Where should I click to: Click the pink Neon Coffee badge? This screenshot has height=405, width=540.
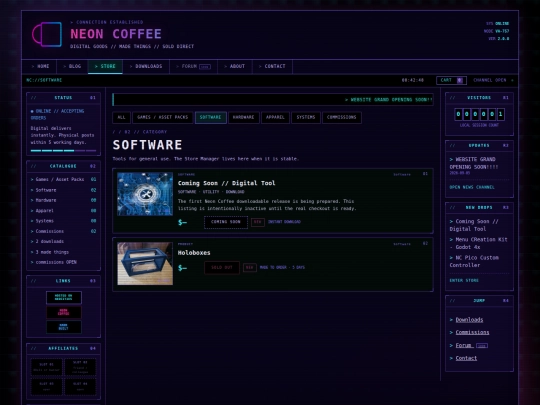64,312
